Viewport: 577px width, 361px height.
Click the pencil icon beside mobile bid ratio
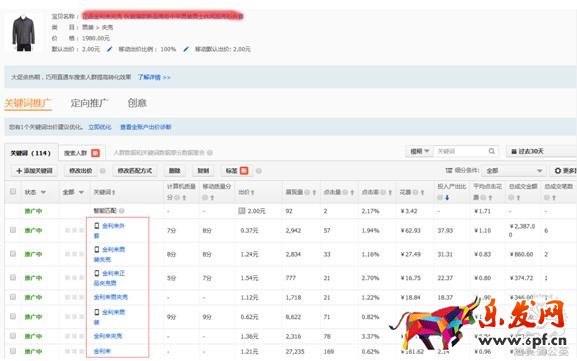186,49
